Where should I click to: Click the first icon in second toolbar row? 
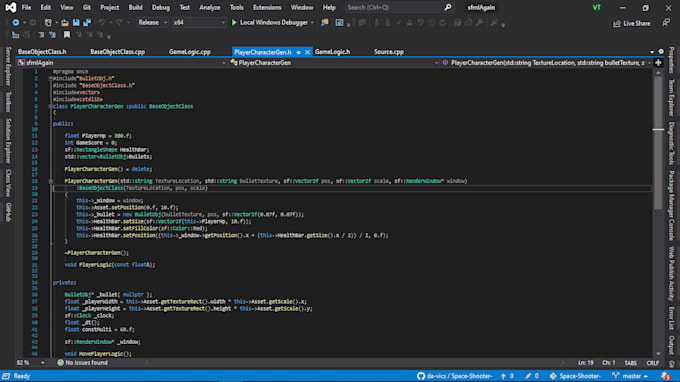[x=16, y=35]
